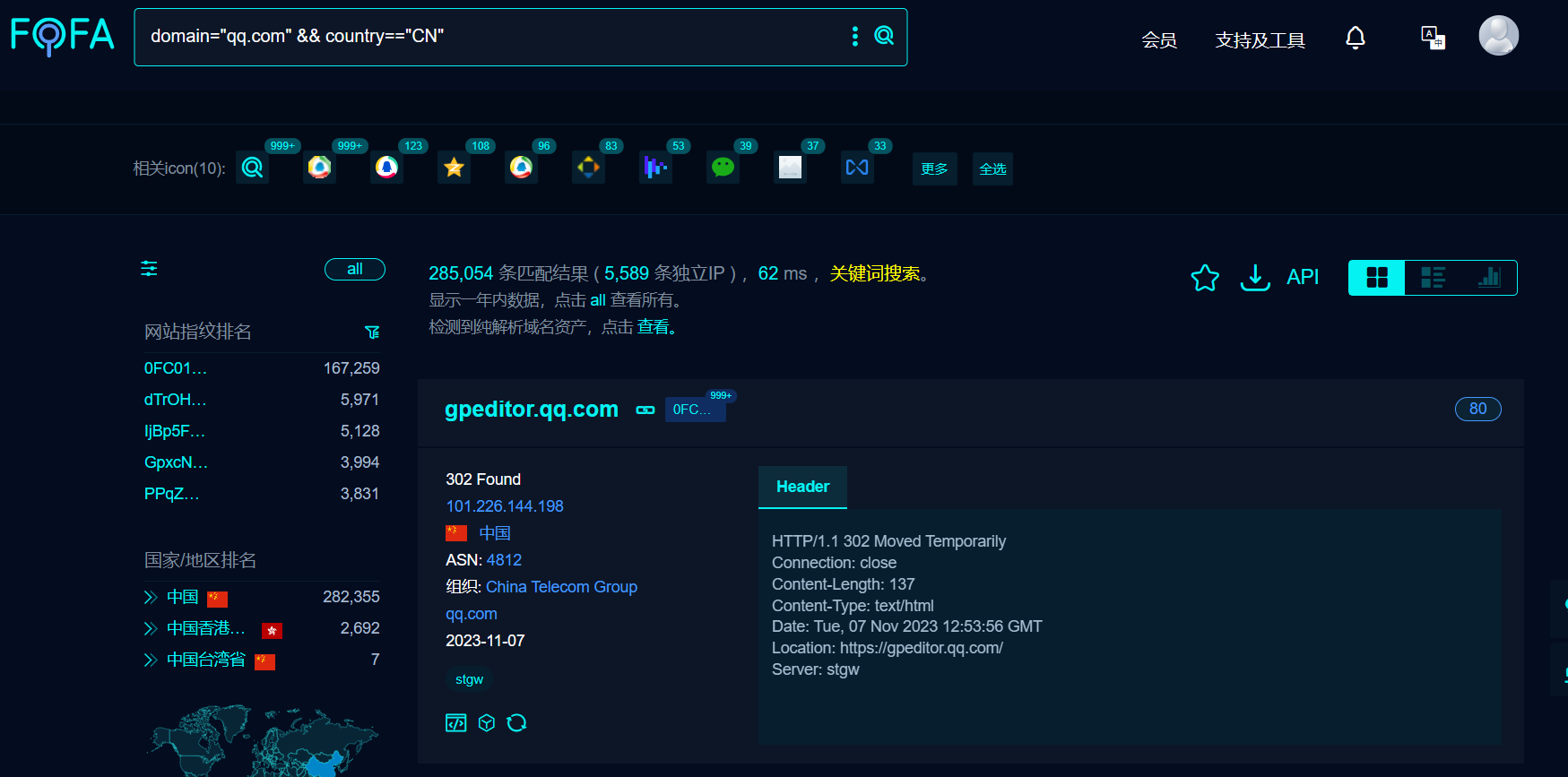The width and height of the screenshot is (1568, 777).
Task: Expand the 中国 country ranking entry
Action: (x=151, y=598)
